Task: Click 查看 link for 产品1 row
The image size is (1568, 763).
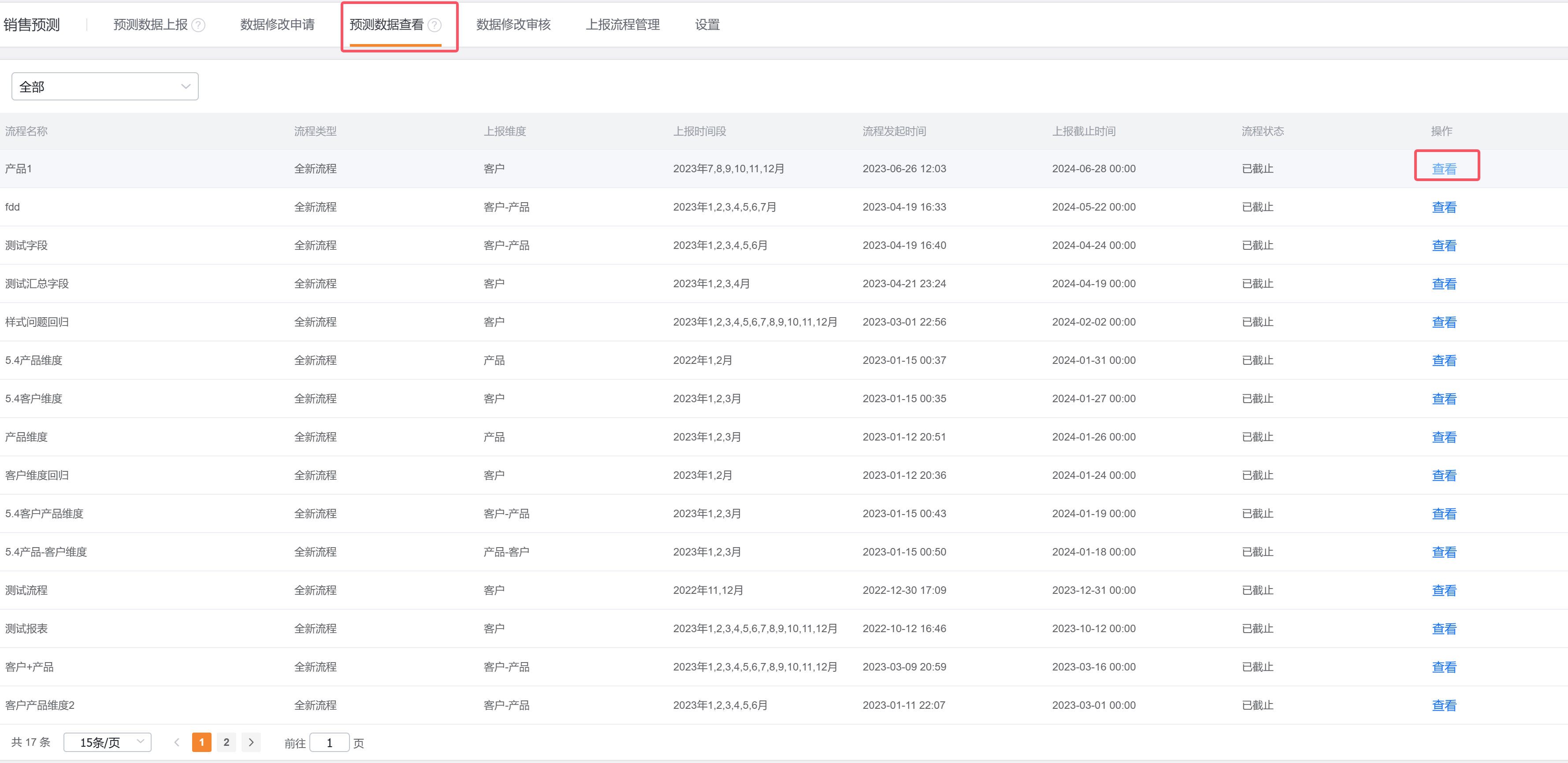Action: click(x=1443, y=169)
